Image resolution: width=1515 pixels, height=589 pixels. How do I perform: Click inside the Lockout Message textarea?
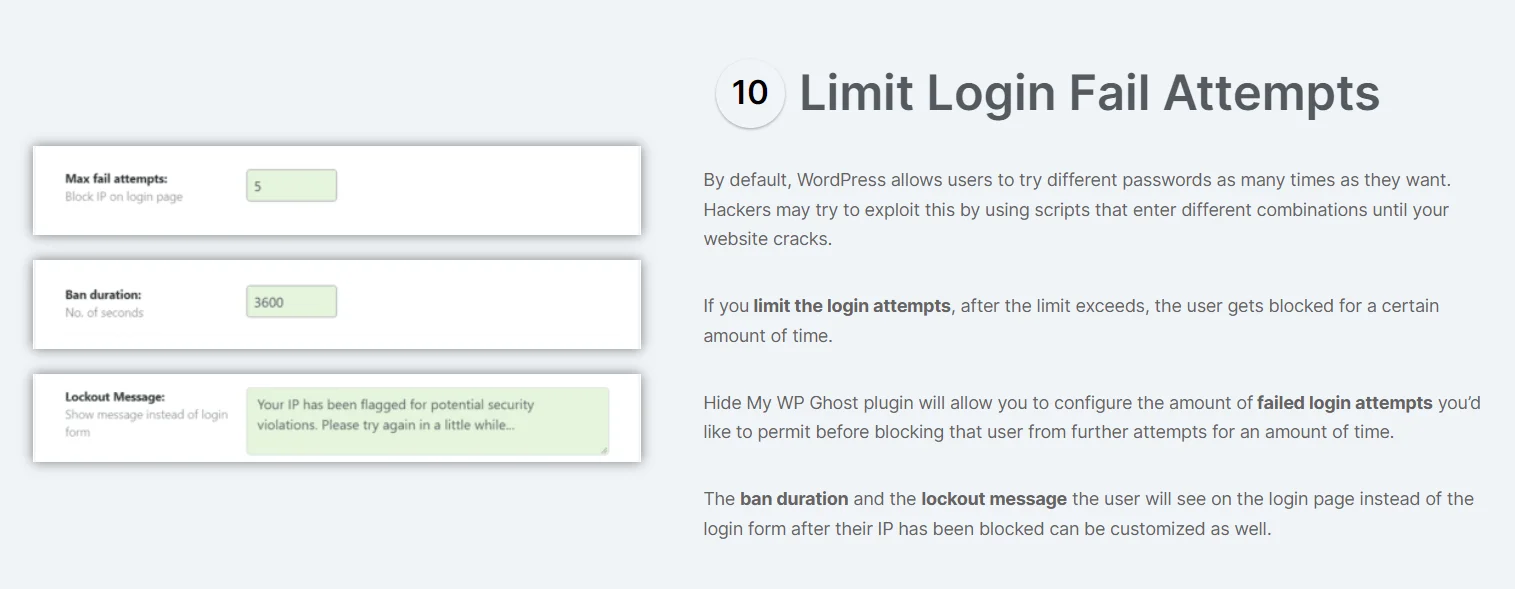pyautogui.click(x=427, y=421)
